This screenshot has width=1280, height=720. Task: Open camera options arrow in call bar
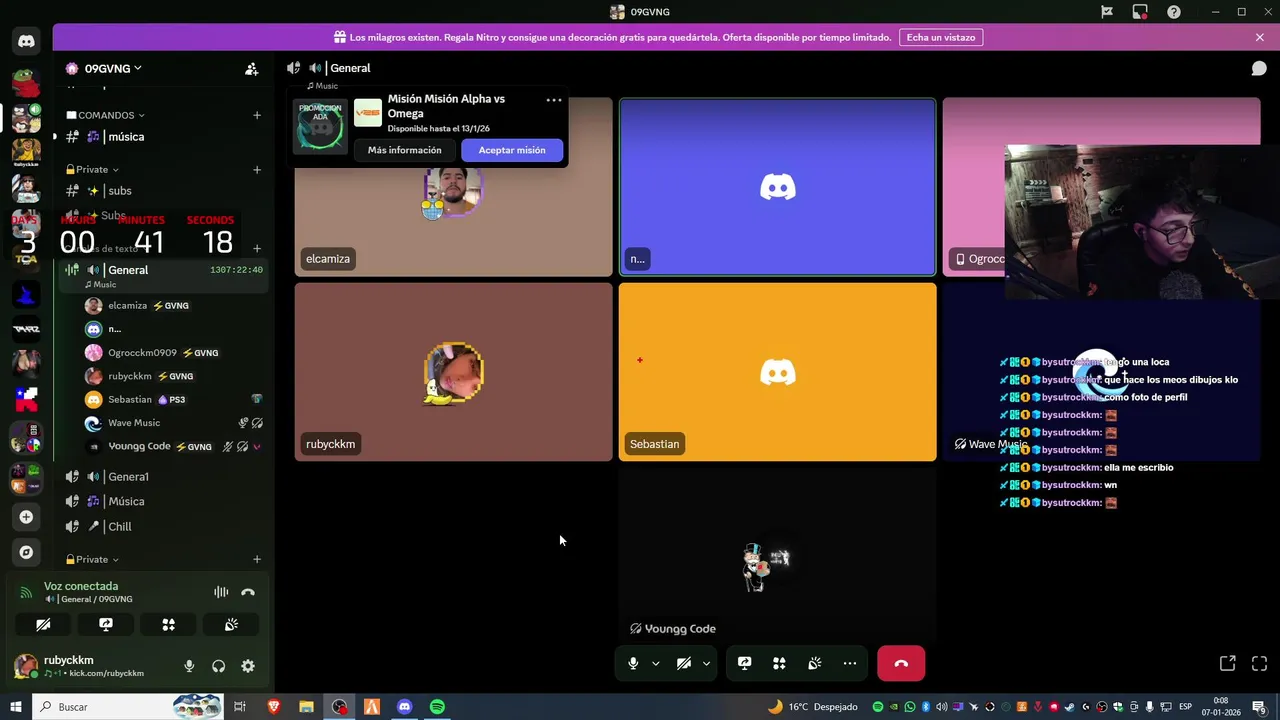[706, 663]
